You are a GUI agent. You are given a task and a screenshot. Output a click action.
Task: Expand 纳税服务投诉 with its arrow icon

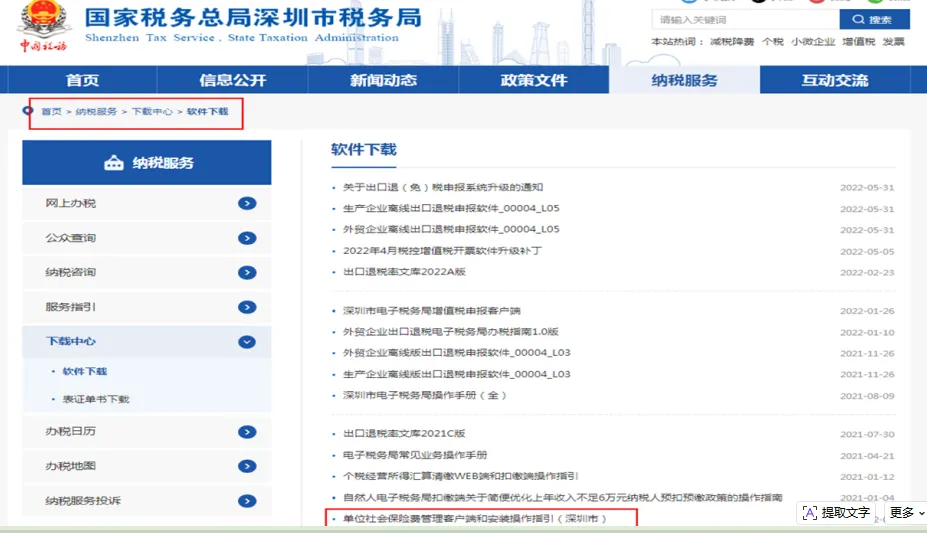pos(247,501)
